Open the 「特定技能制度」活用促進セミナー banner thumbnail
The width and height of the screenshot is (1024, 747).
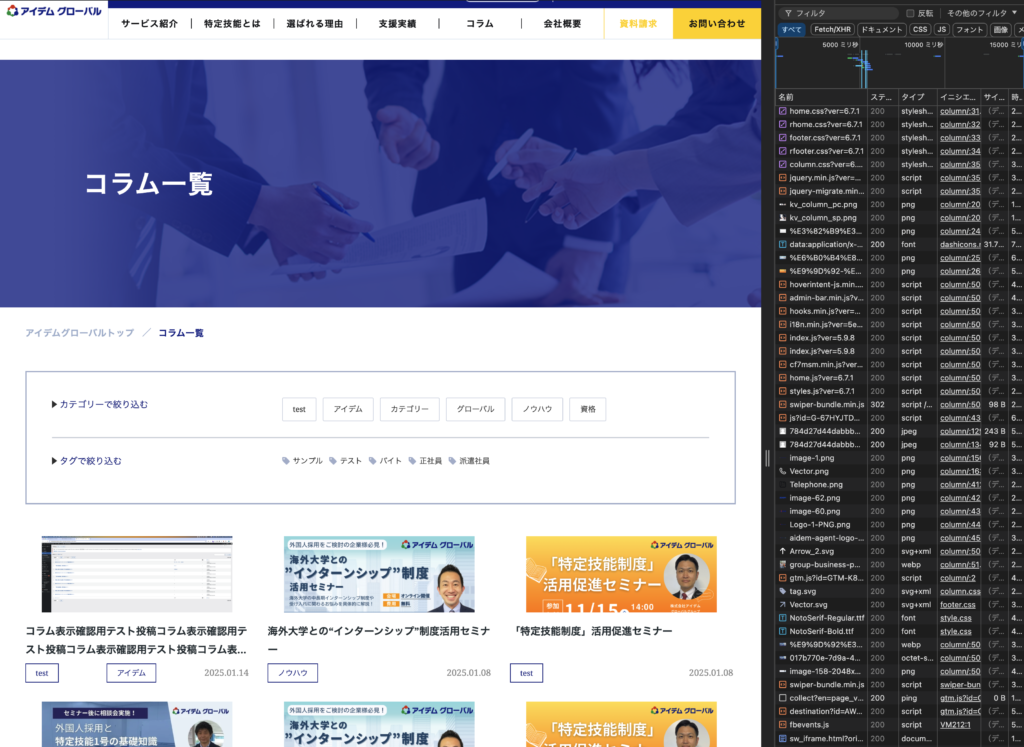(x=621, y=574)
